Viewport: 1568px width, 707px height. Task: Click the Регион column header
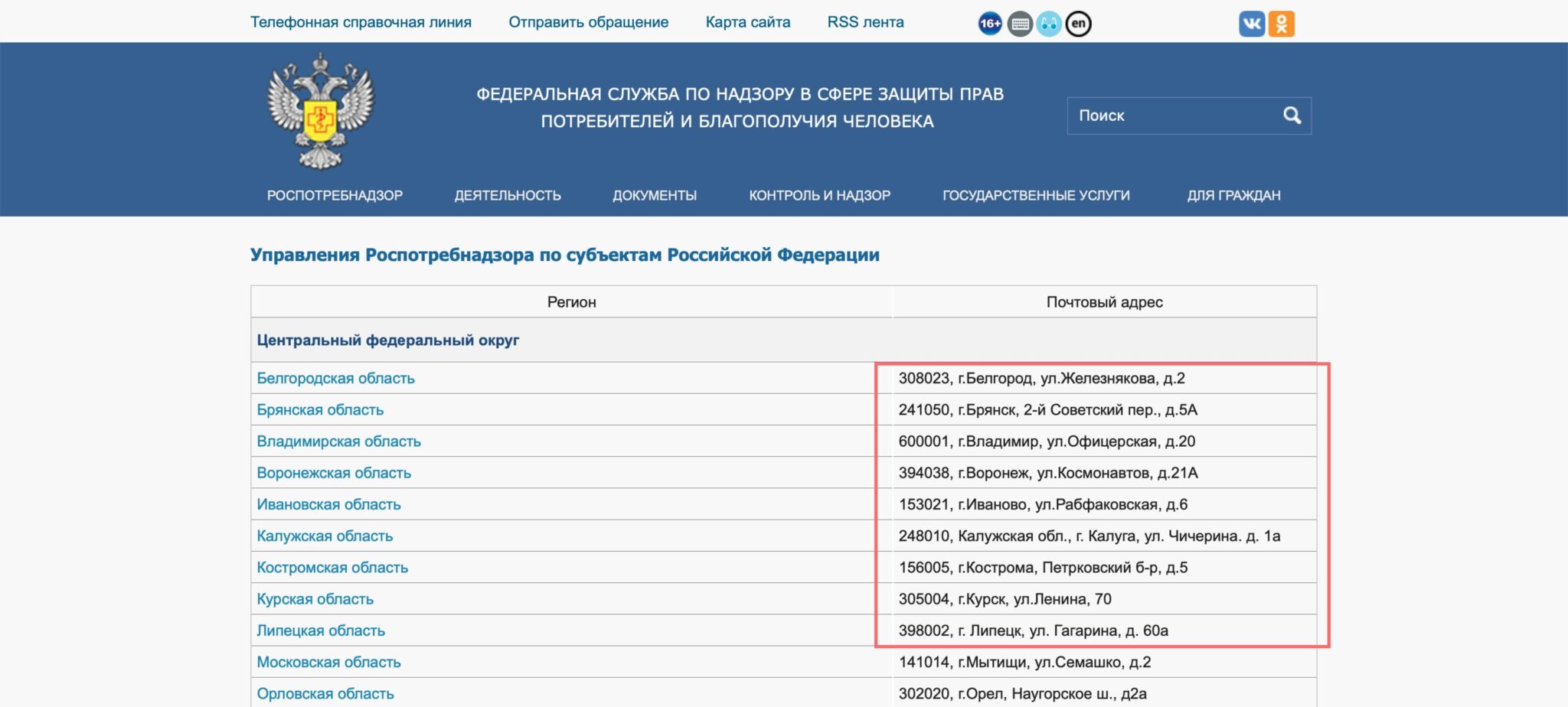click(x=571, y=302)
